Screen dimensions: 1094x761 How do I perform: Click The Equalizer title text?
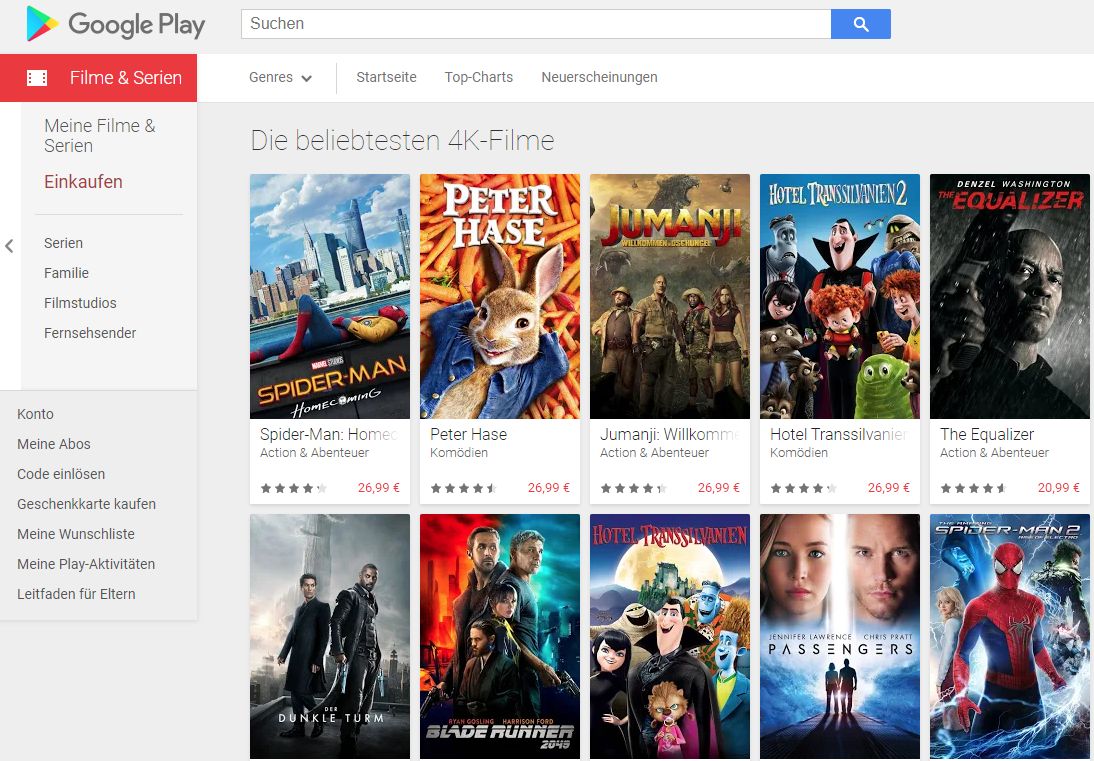point(987,435)
